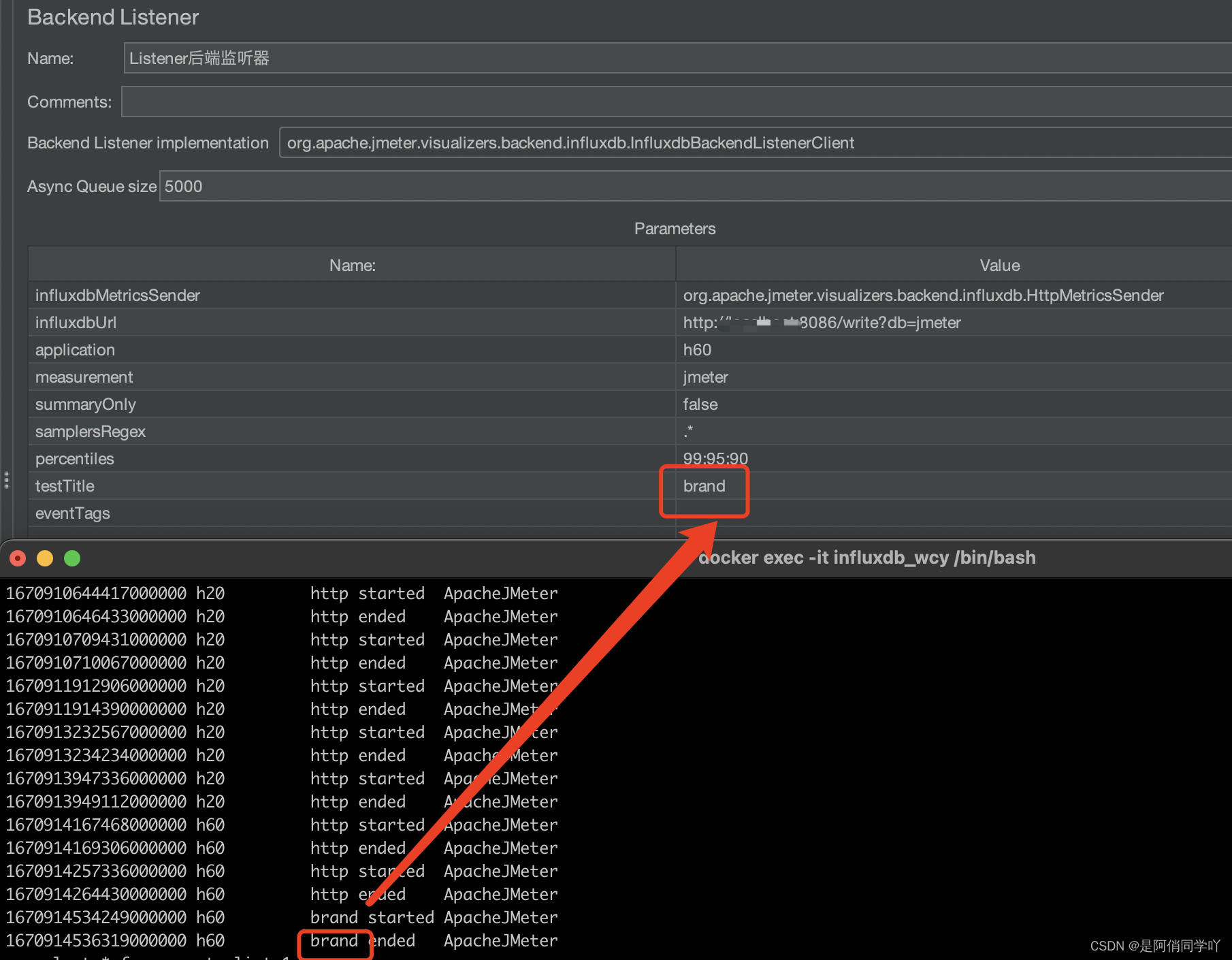Close the terminal window with red button
The image size is (1232, 960).
coord(18,558)
